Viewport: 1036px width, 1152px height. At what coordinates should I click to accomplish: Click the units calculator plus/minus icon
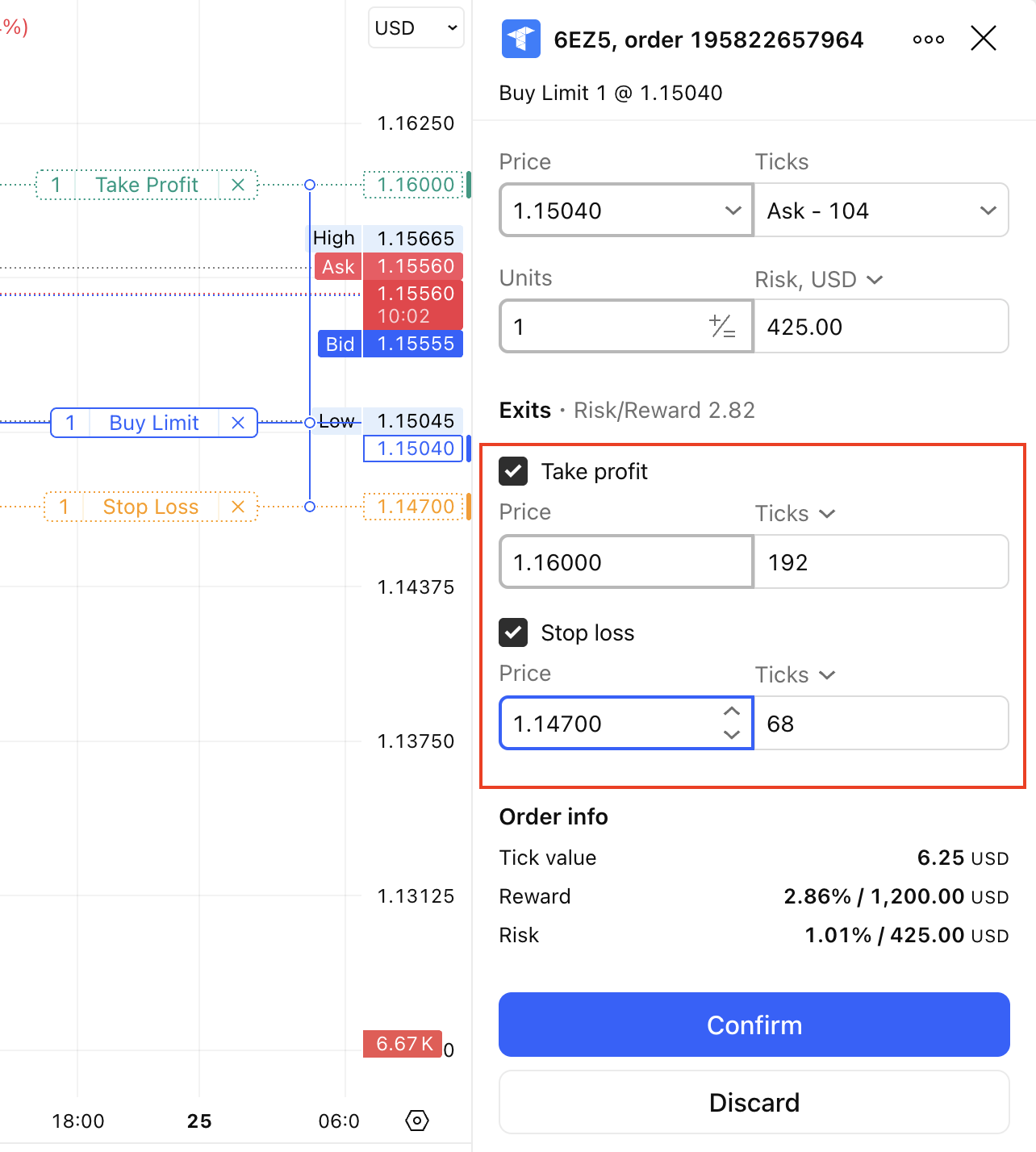722,327
